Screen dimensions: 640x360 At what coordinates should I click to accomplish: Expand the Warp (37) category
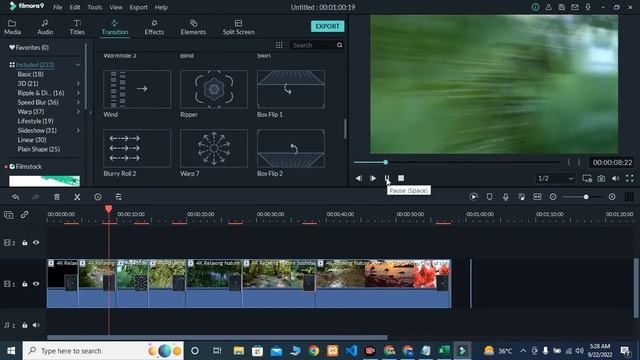(x=78, y=112)
